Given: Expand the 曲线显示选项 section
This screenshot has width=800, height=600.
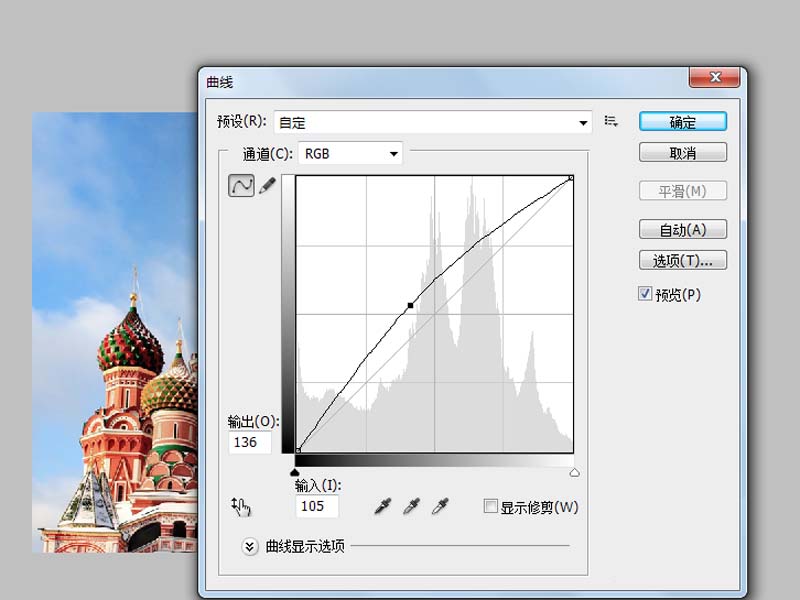Looking at the screenshot, I should 249,547.
